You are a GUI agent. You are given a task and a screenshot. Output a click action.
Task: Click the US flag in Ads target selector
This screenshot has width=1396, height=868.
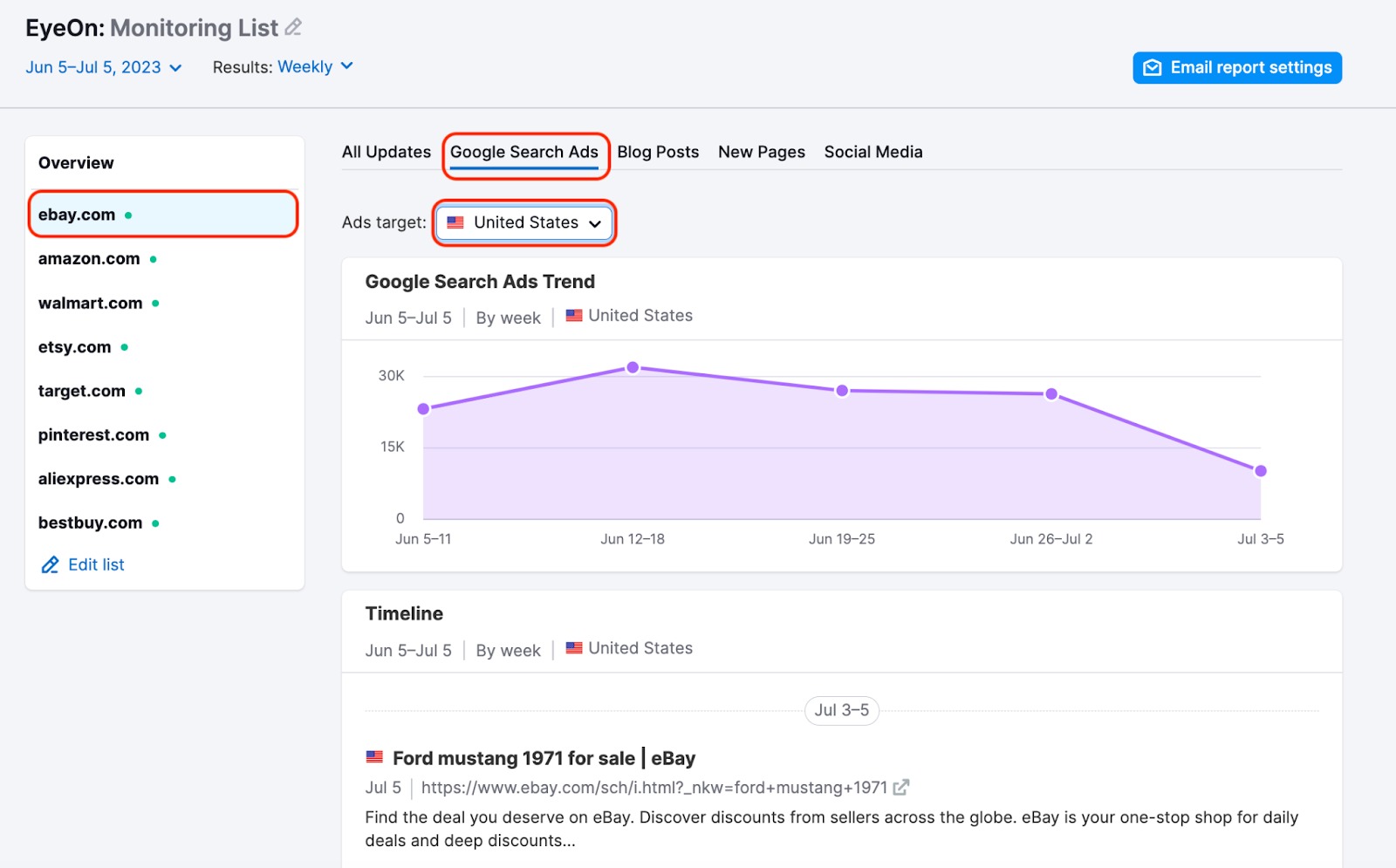point(455,222)
